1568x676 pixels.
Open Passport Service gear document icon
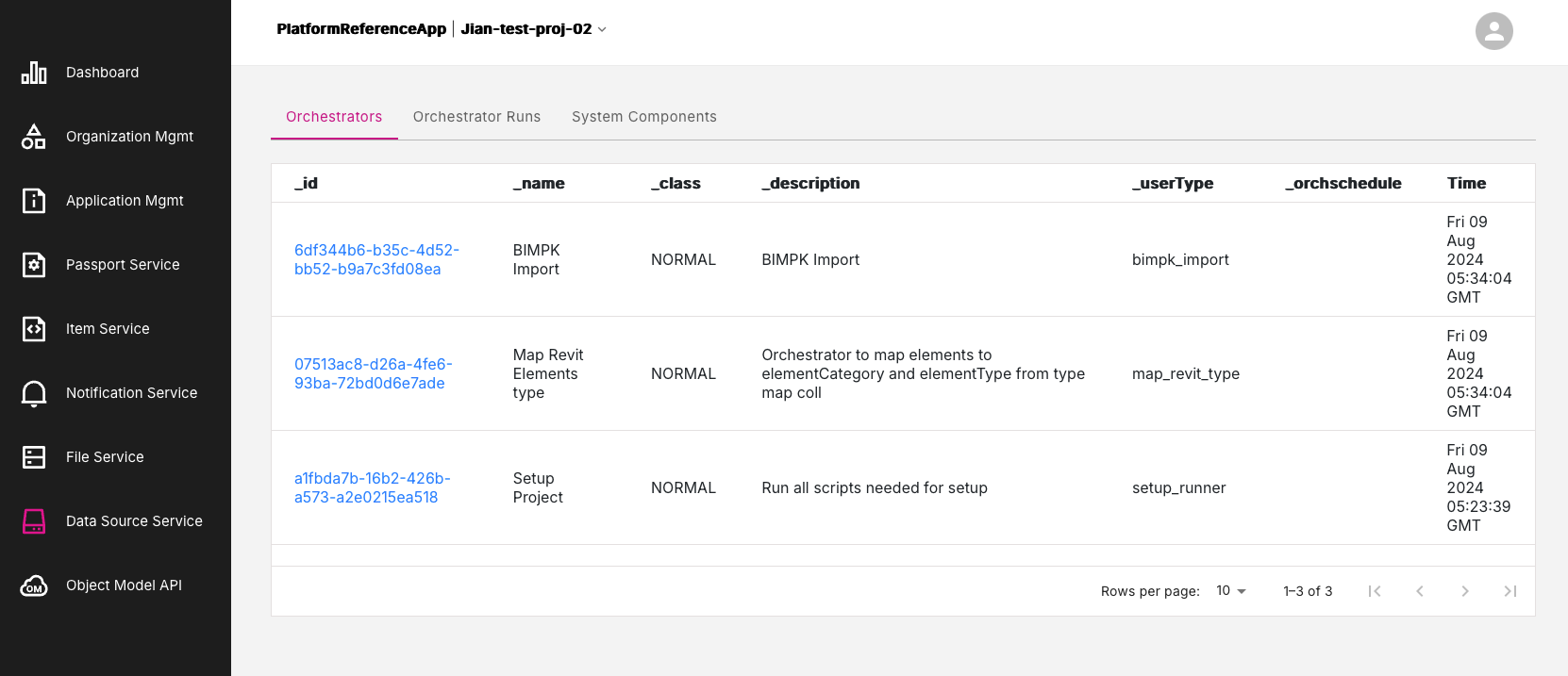pyautogui.click(x=34, y=265)
